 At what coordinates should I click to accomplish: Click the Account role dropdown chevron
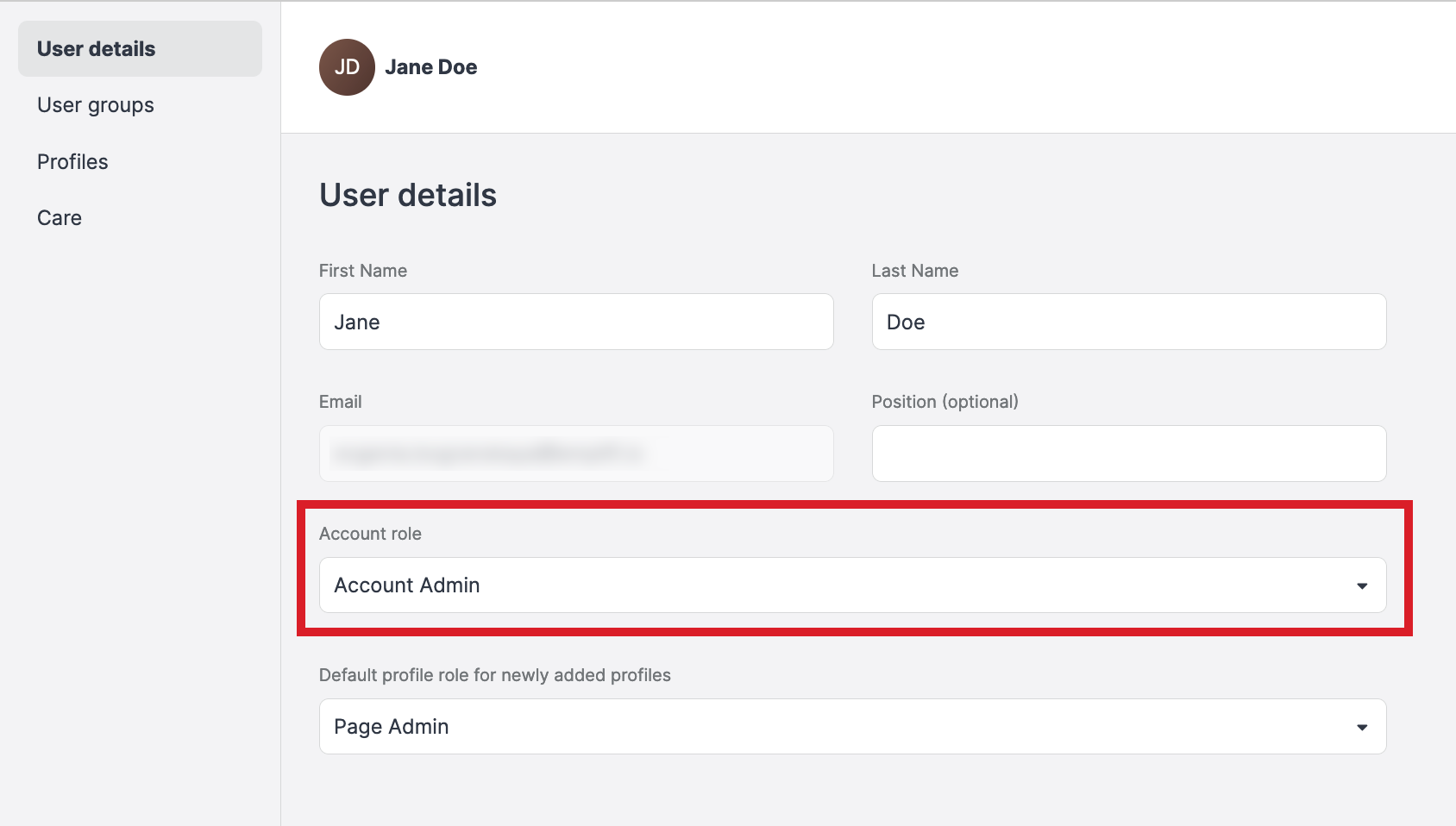coord(1361,585)
